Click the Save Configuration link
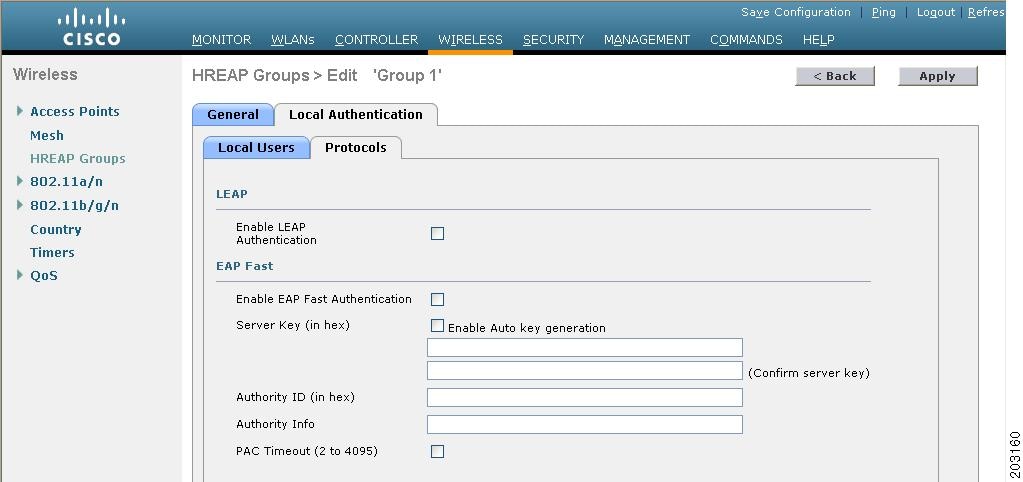This screenshot has width=1023, height=482. (795, 12)
